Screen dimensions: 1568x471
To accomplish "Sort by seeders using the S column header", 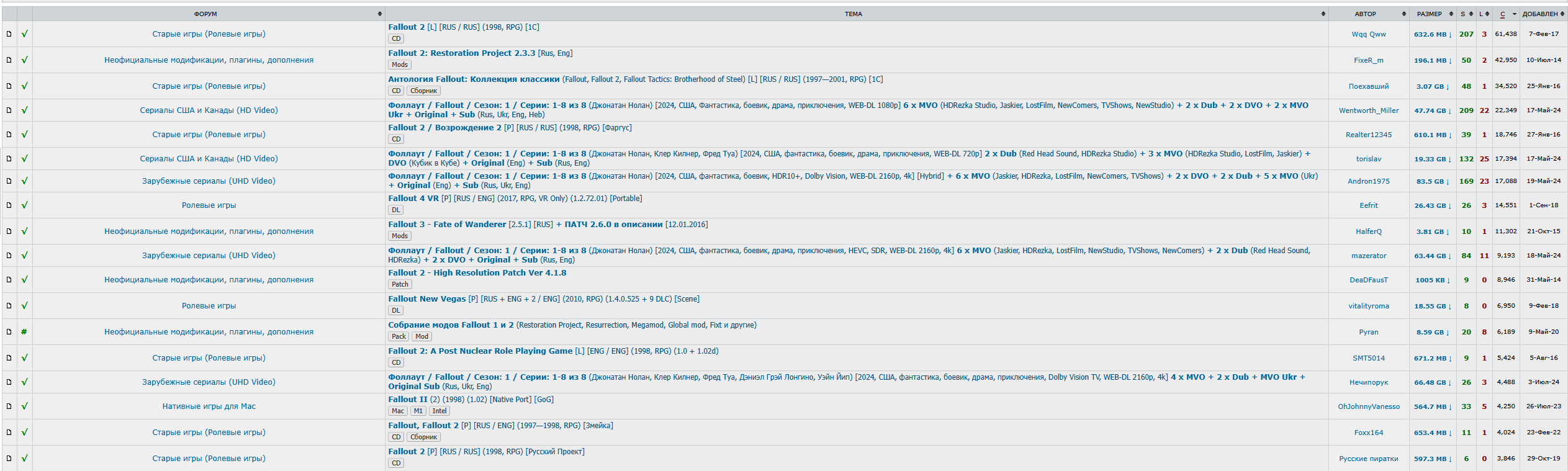I will coord(1466,14).
